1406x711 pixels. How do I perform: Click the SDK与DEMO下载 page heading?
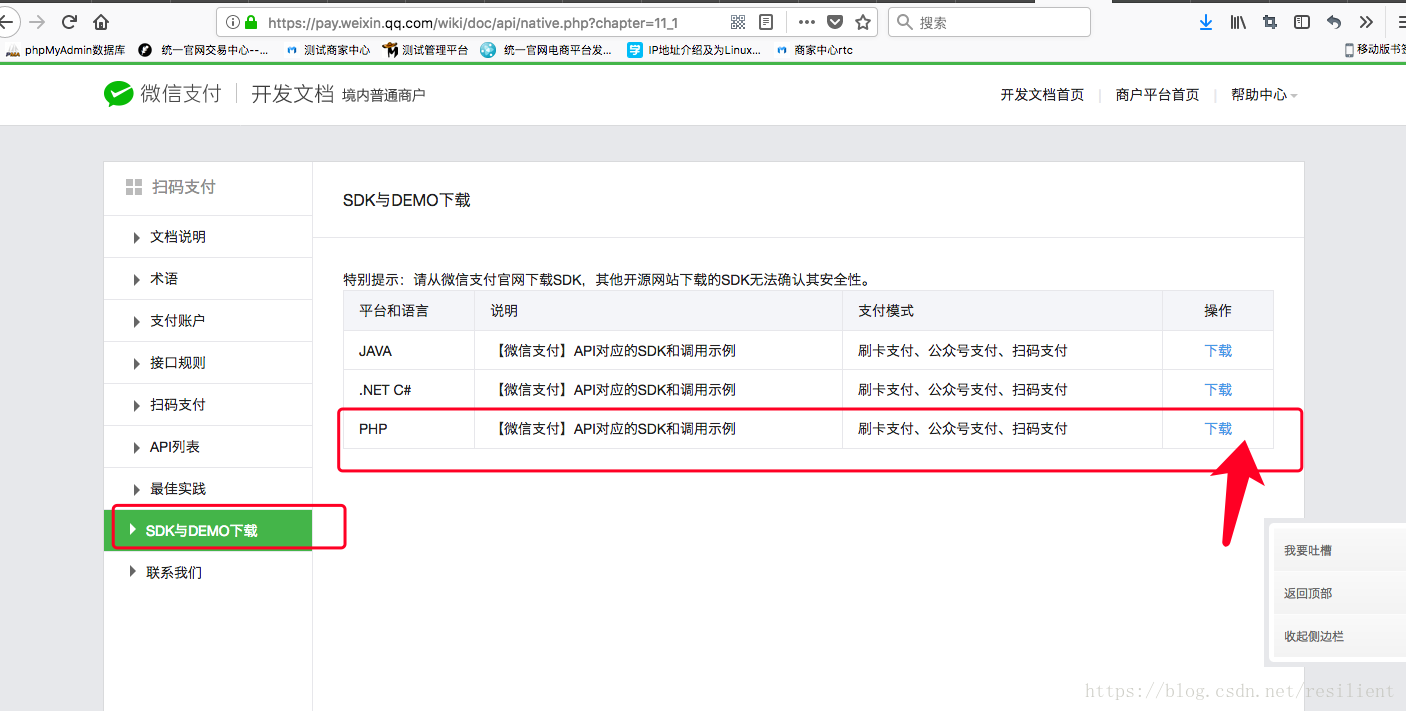pos(406,200)
